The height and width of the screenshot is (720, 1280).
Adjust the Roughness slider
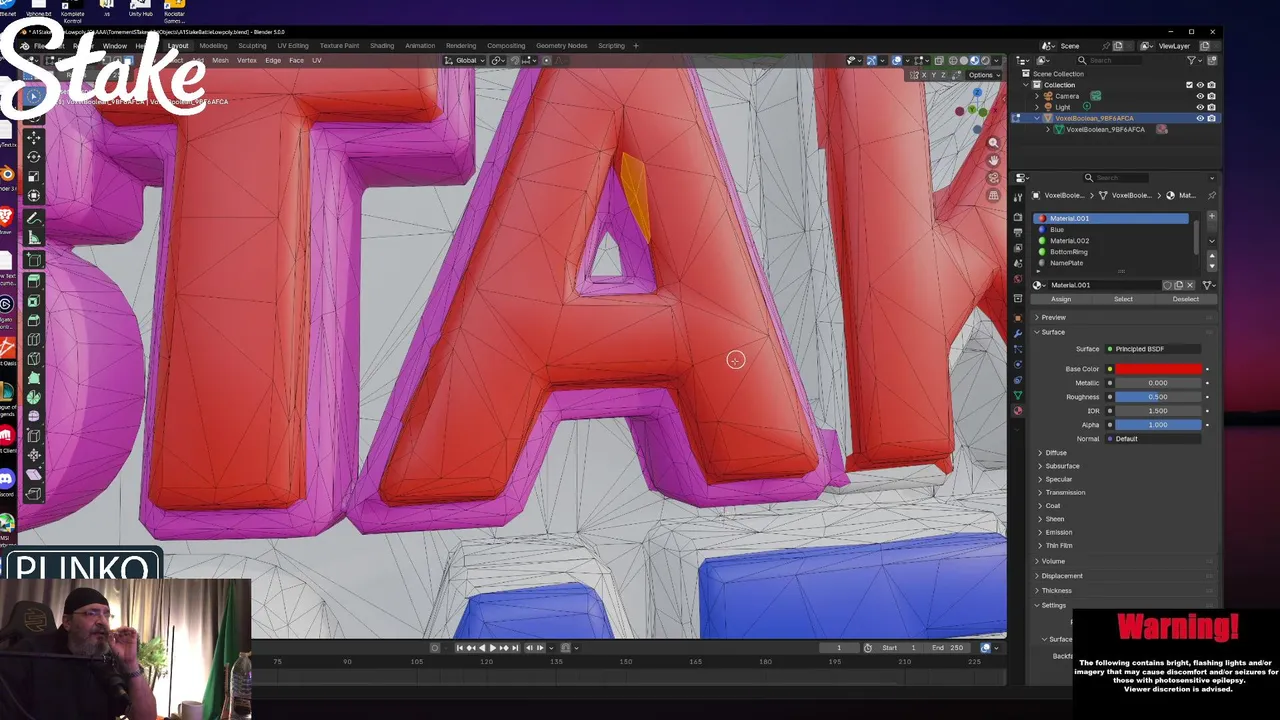tap(1158, 397)
